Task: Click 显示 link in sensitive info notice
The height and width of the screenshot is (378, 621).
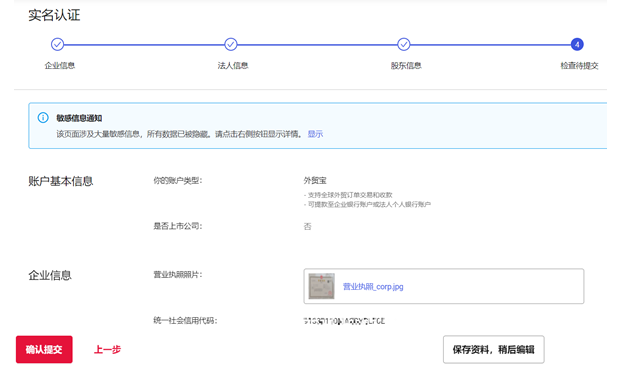Action: pos(315,134)
